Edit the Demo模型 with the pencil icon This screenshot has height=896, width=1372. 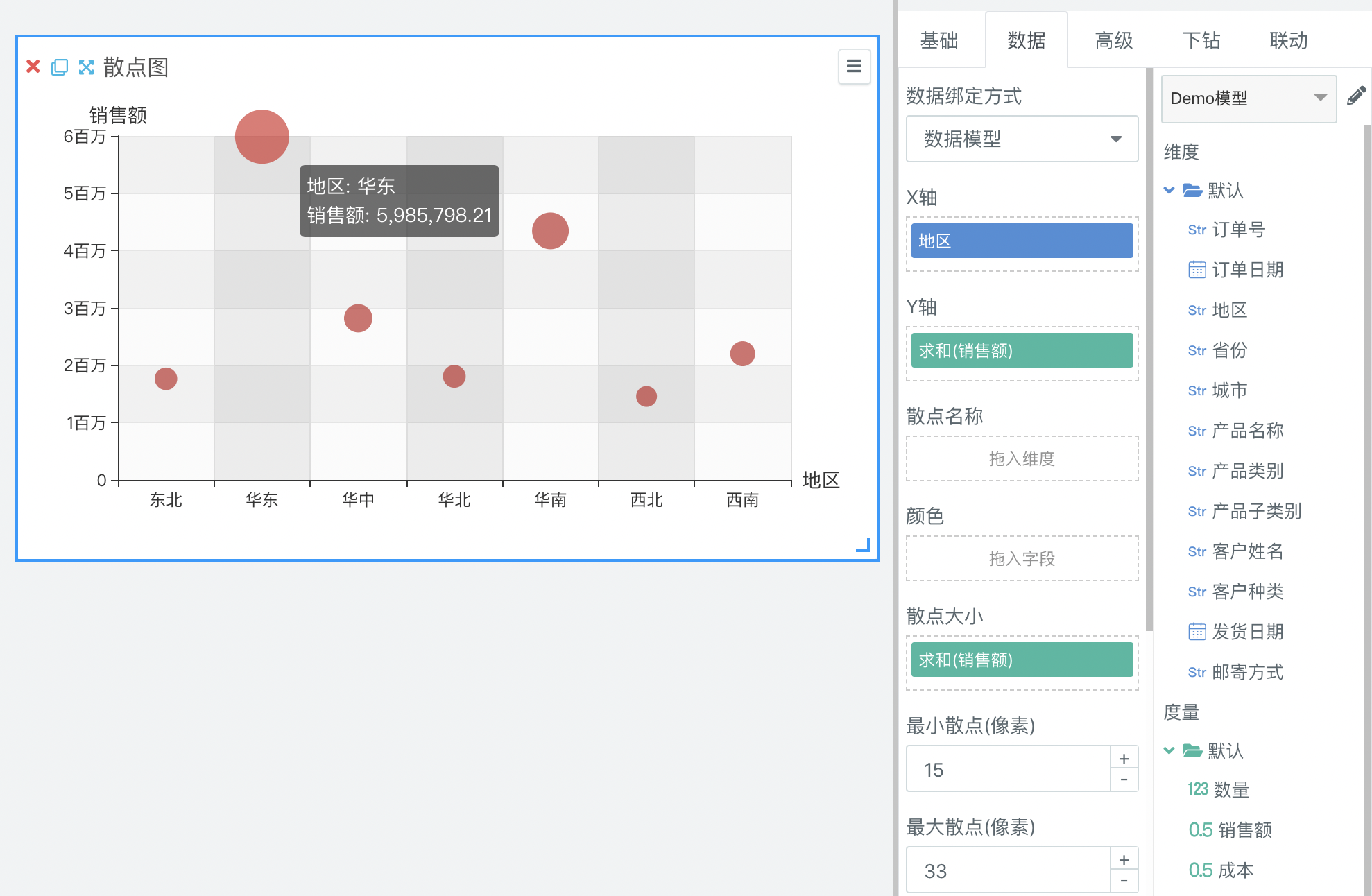(x=1356, y=96)
